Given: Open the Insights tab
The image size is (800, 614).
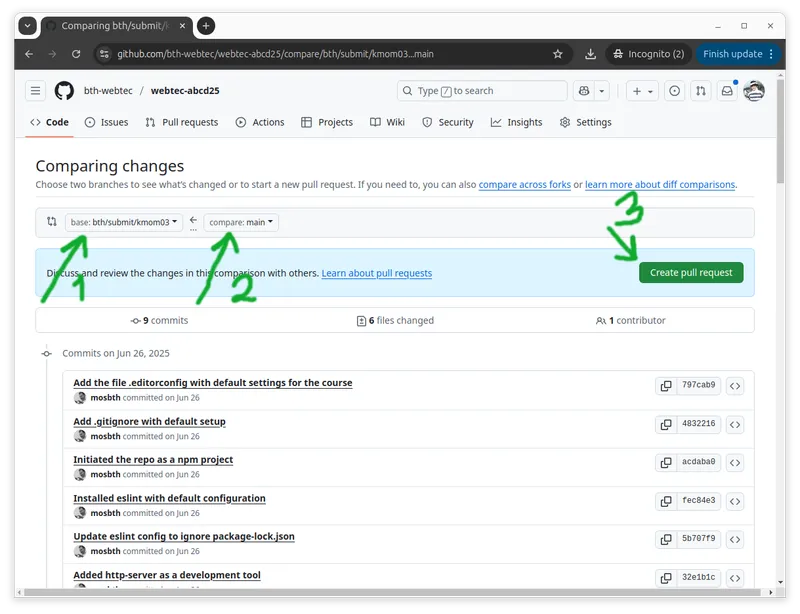Looking at the screenshot, I should [x=516, y=122].
